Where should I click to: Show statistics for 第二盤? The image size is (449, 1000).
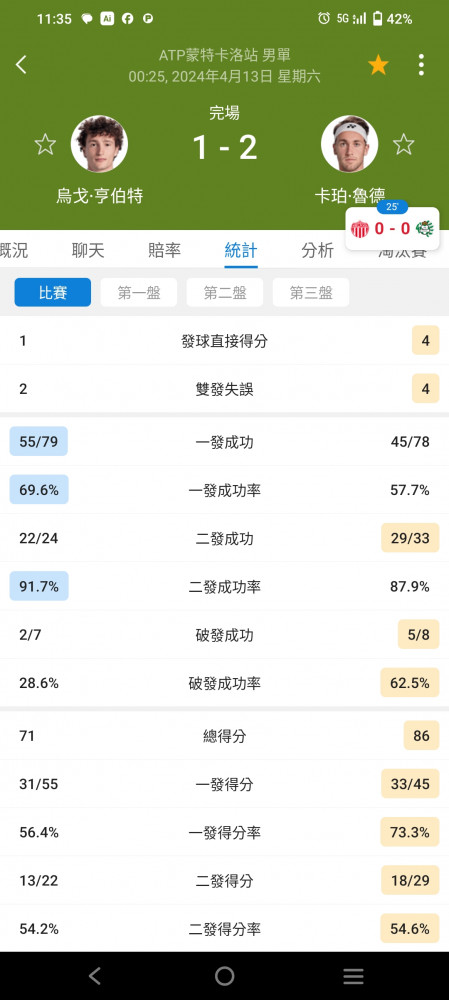click(225, 293)
